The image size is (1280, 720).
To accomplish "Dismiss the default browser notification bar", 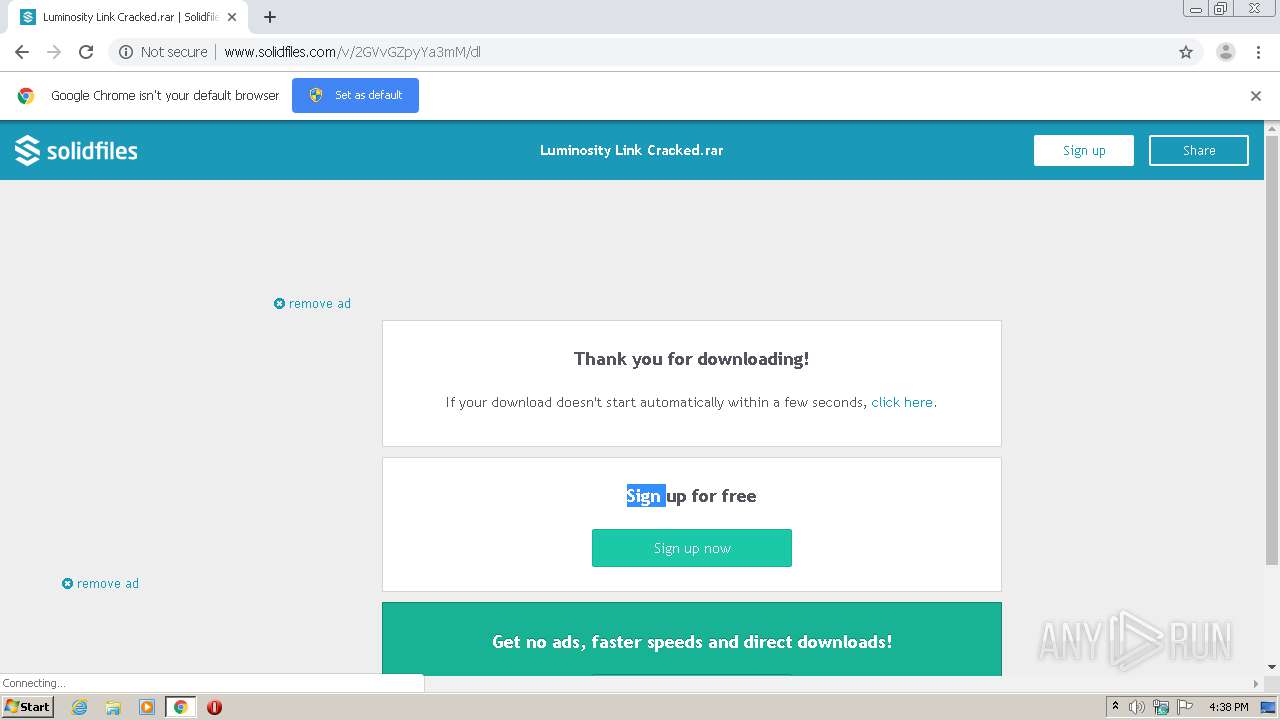I will (x=1256, y=96).
